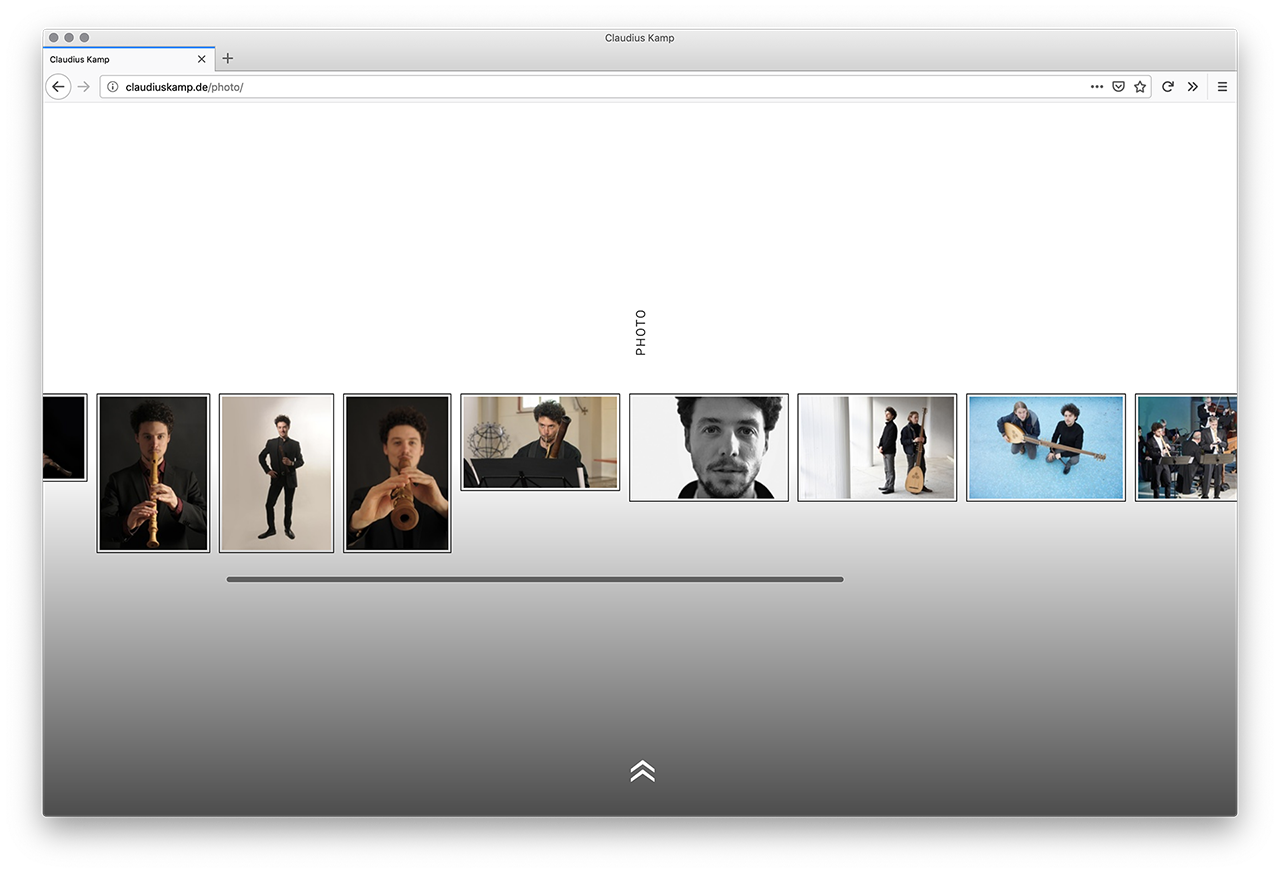
Task: Open portrait photo of man playing recorder
Action: 153,473
